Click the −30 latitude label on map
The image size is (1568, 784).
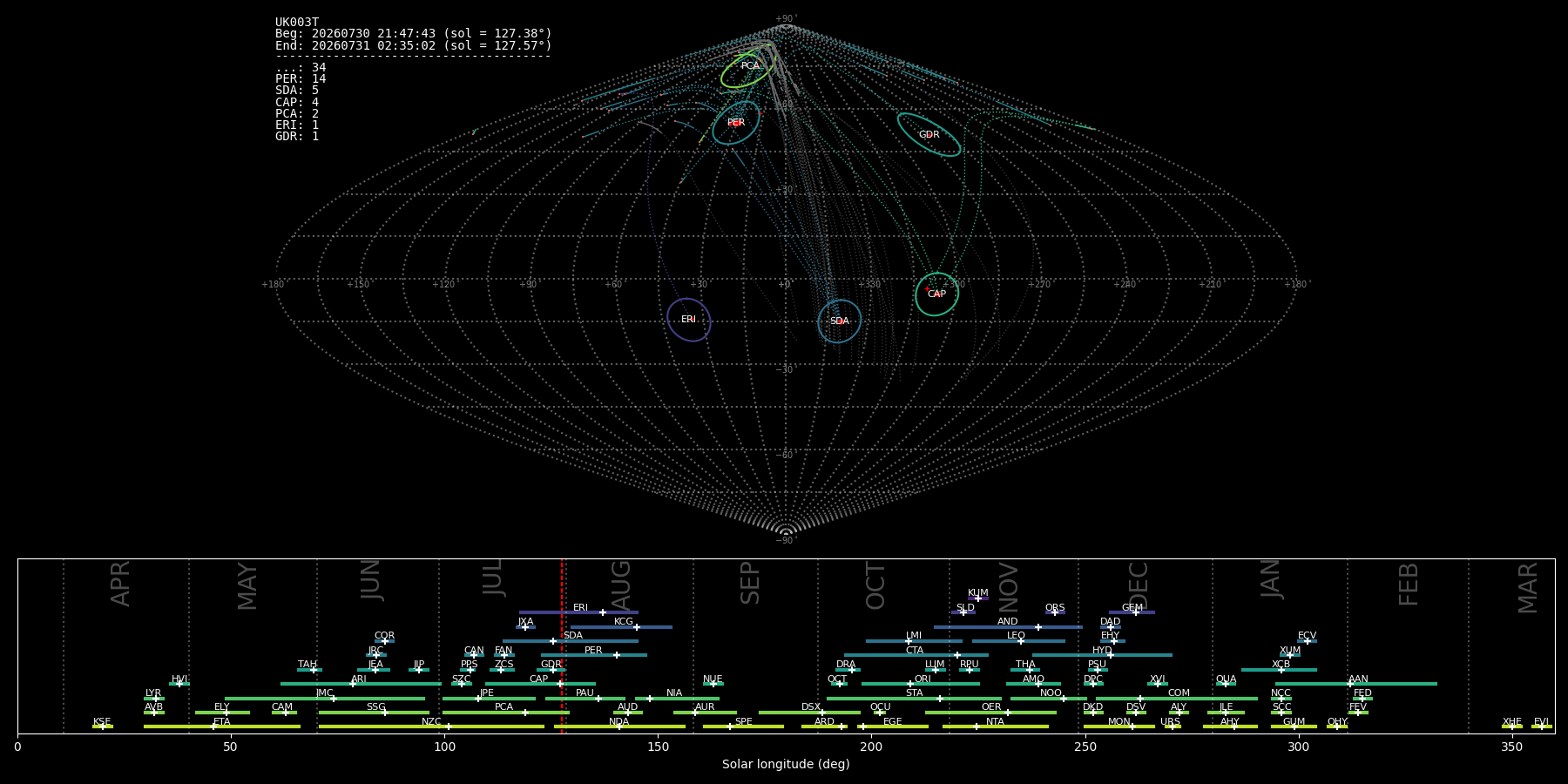pos(786,370)
